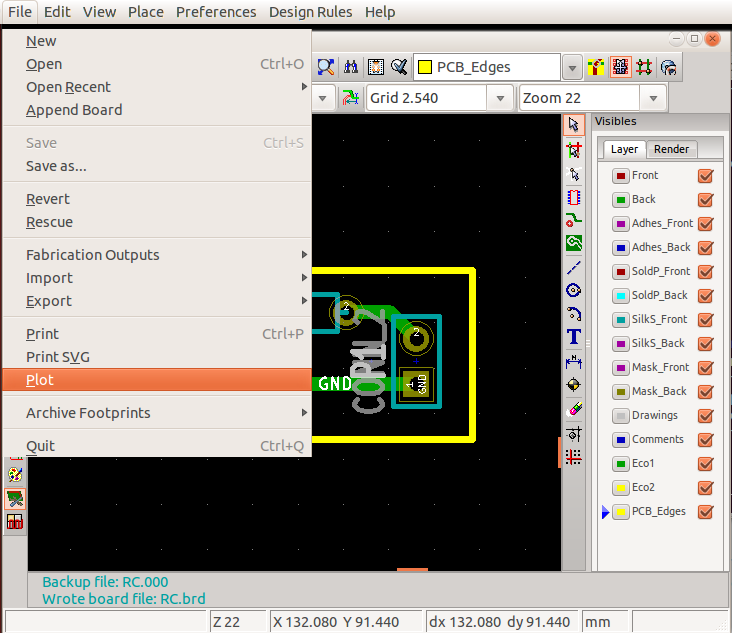Click Append Board in File menu

click(x=157, y=110)
